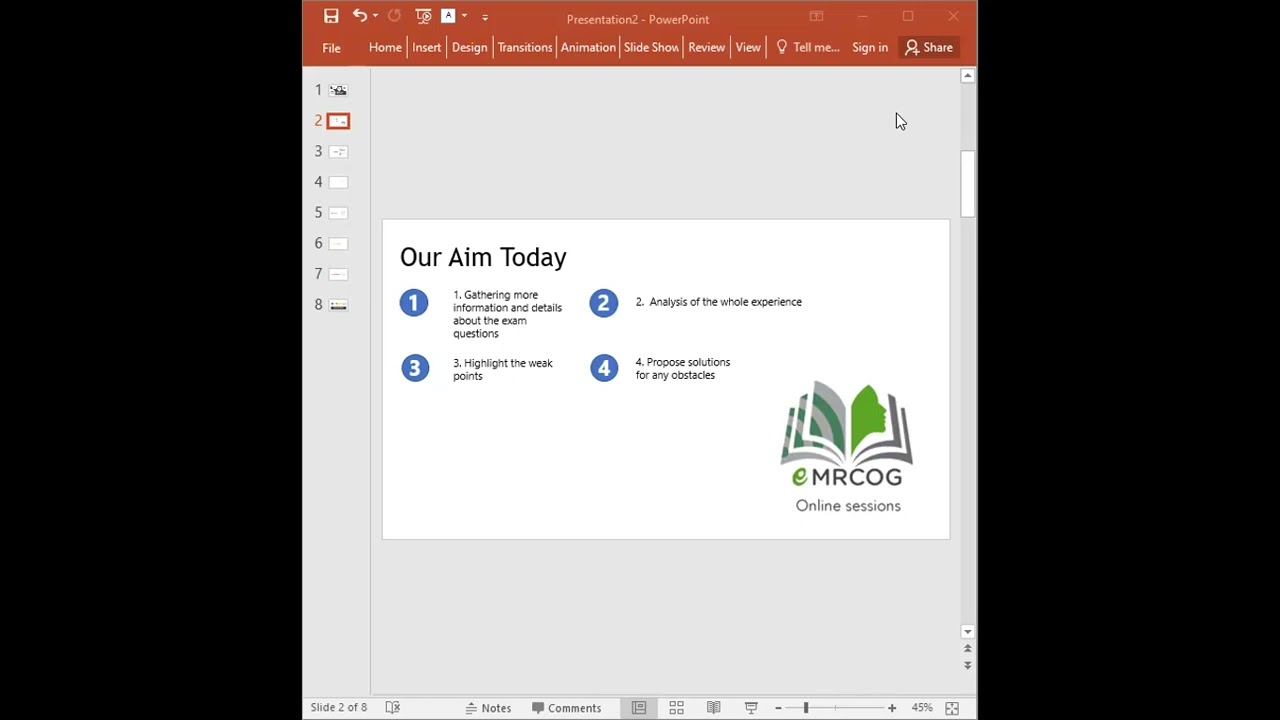Open the Design tab
This screenshot has width=1280, height=720.
point(469,48)
